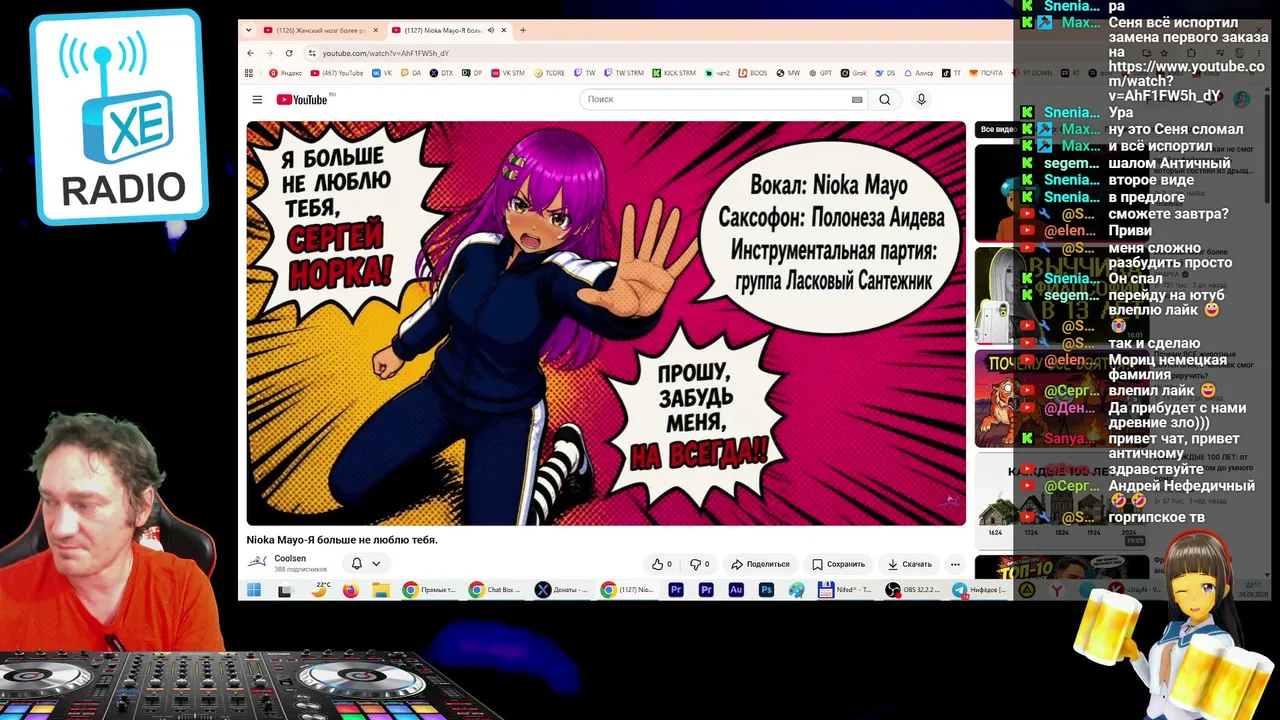Switch to the 'Донаты' taskbar window

(x=562, y=590)
